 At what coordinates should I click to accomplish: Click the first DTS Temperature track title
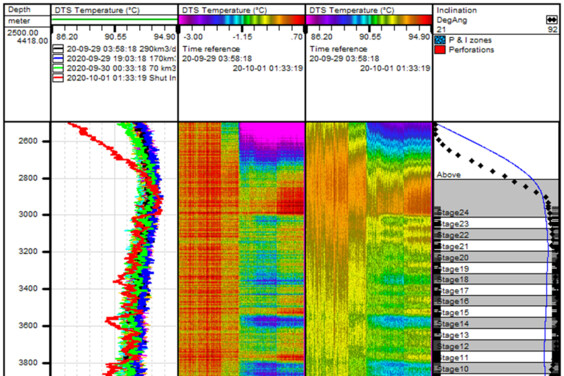click(x=97, y=10)
